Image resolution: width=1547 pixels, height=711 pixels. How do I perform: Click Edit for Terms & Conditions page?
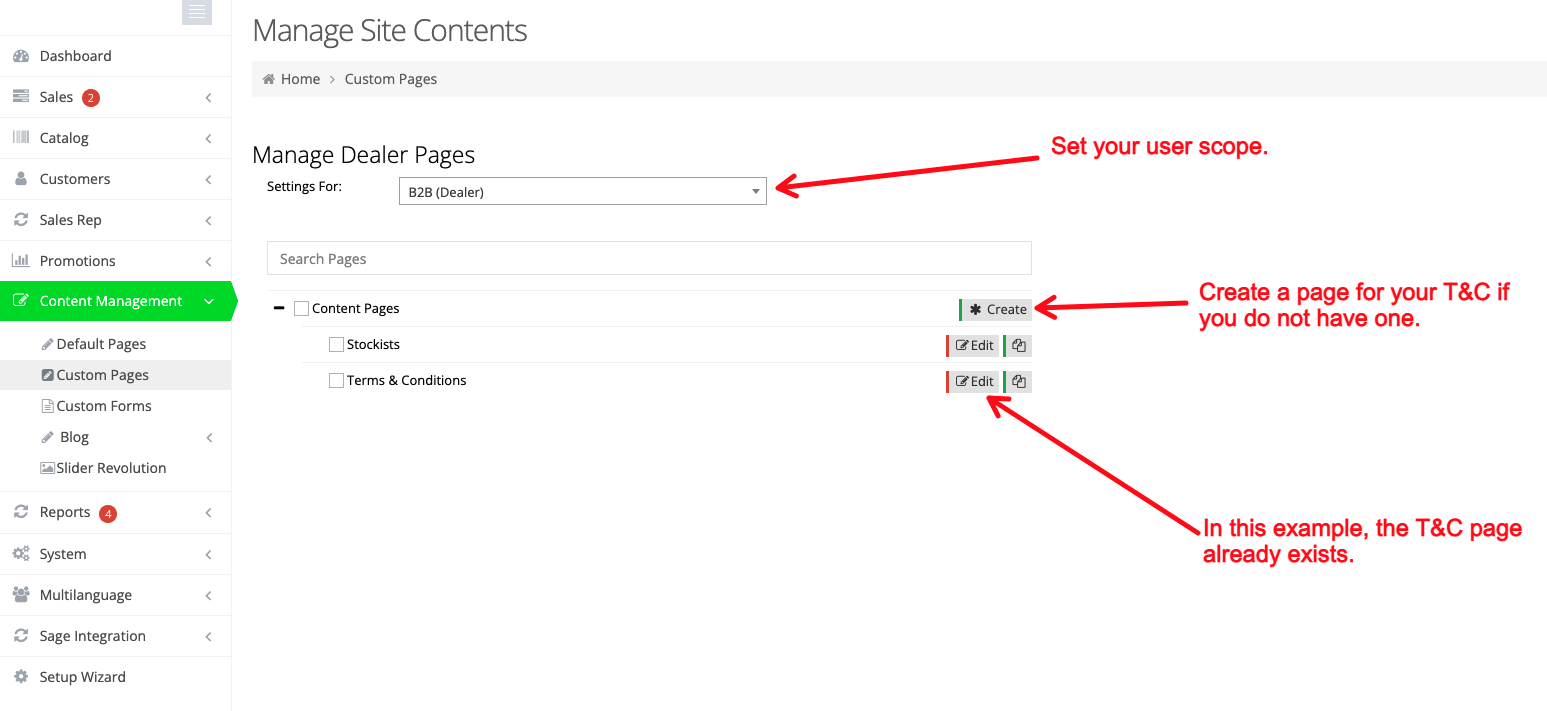tap(973, 382)
